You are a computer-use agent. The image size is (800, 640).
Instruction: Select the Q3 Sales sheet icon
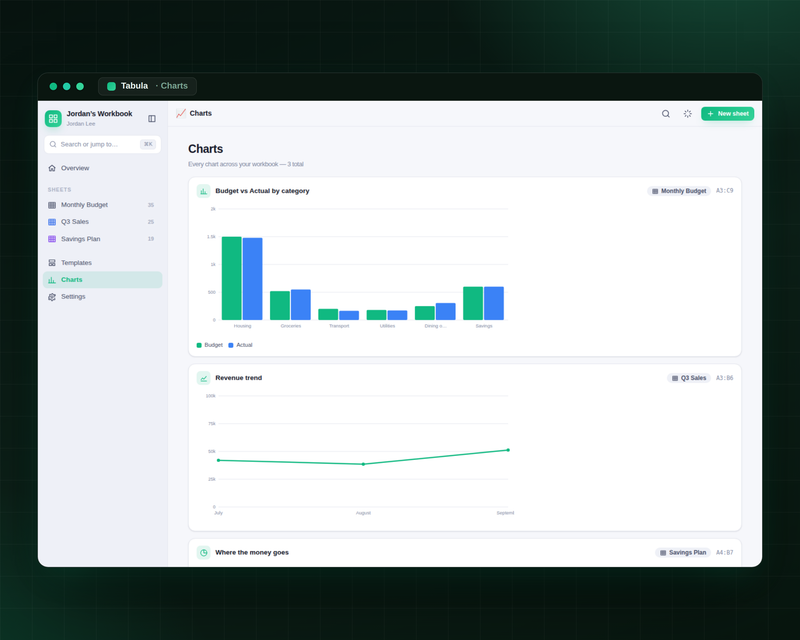pyautogui.click(x=52, y=222)
